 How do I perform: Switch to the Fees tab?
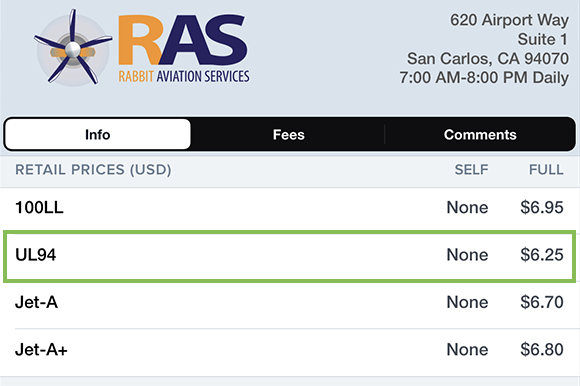point(289,135)
